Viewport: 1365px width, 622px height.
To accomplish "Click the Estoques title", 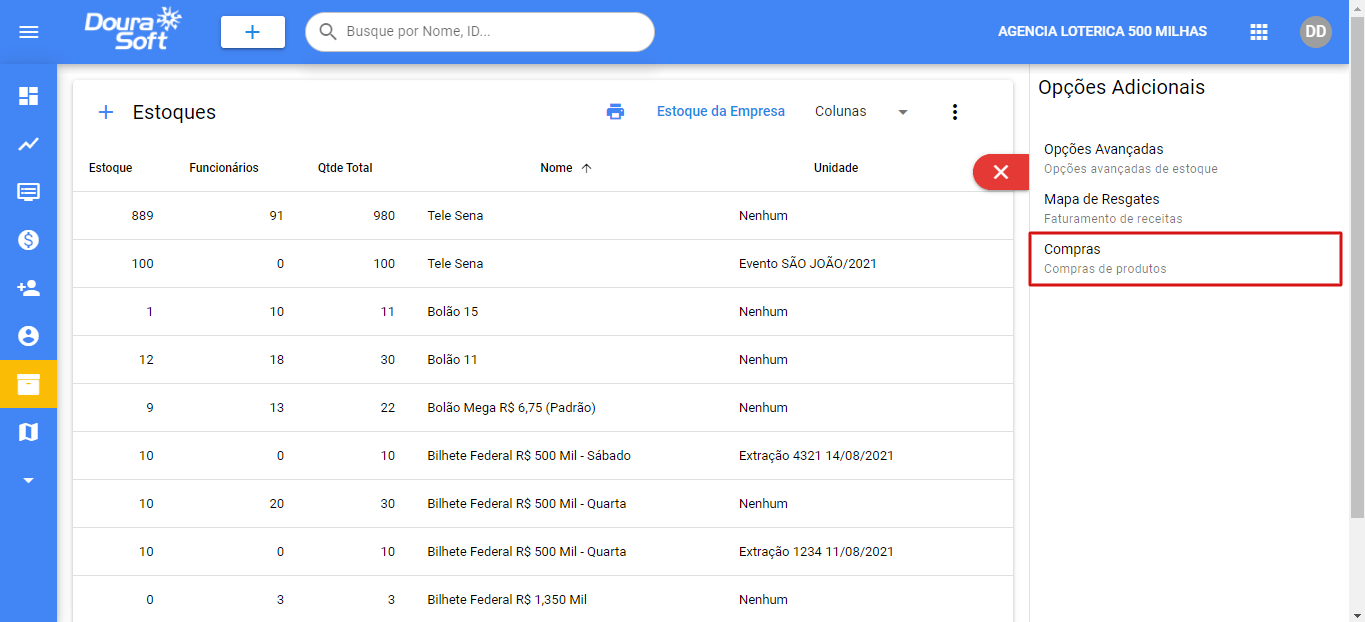I will [174, 112].
